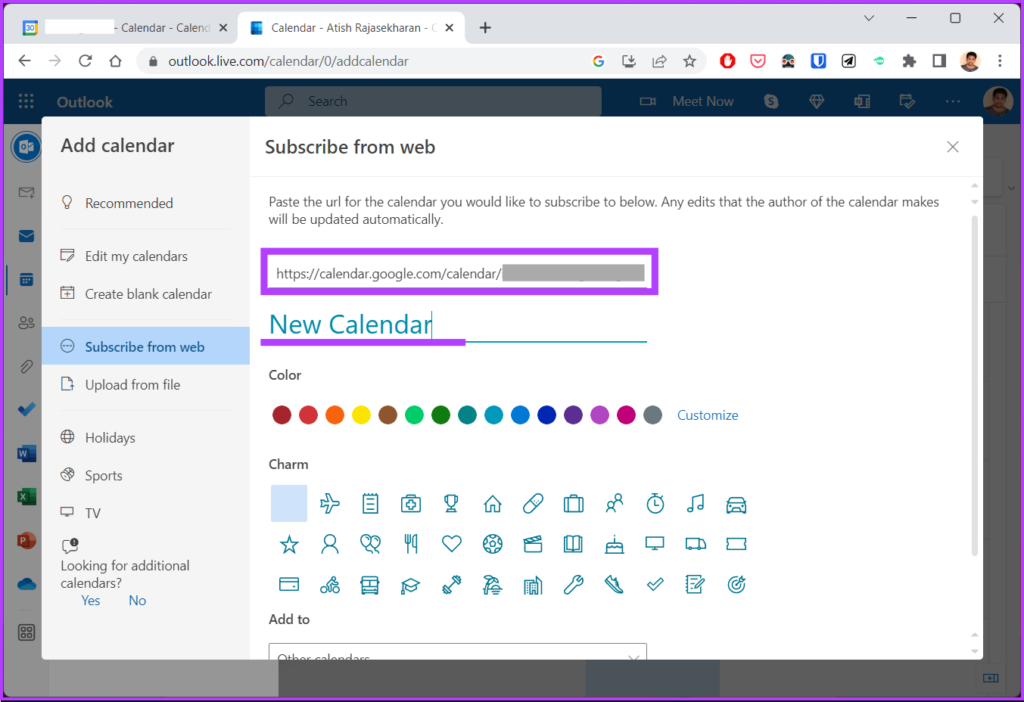
Task: Select the purple color swatch
Action: coord(573,415)
